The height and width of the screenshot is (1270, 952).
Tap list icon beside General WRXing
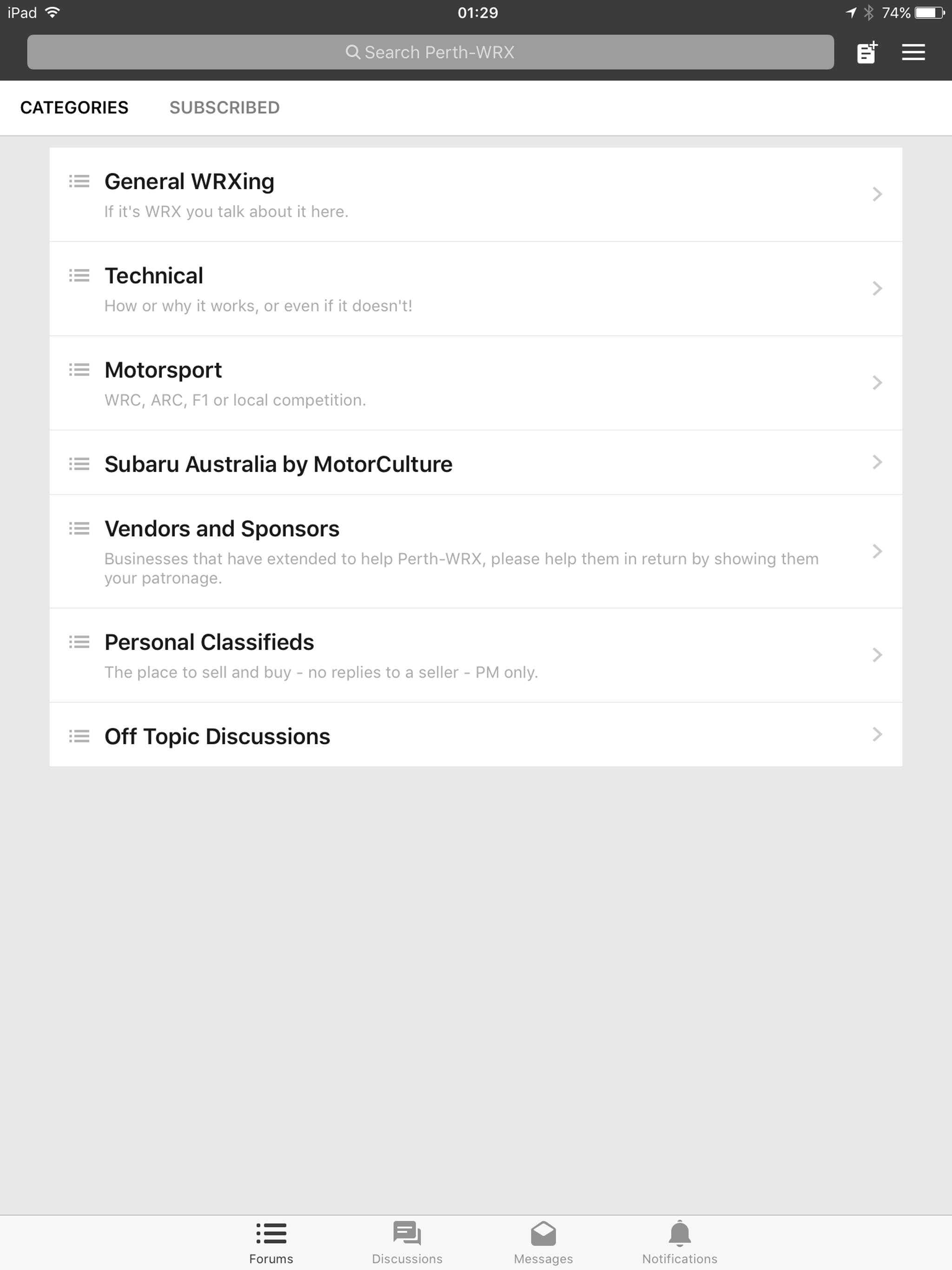pyautogui.click(x=79, y=181)
